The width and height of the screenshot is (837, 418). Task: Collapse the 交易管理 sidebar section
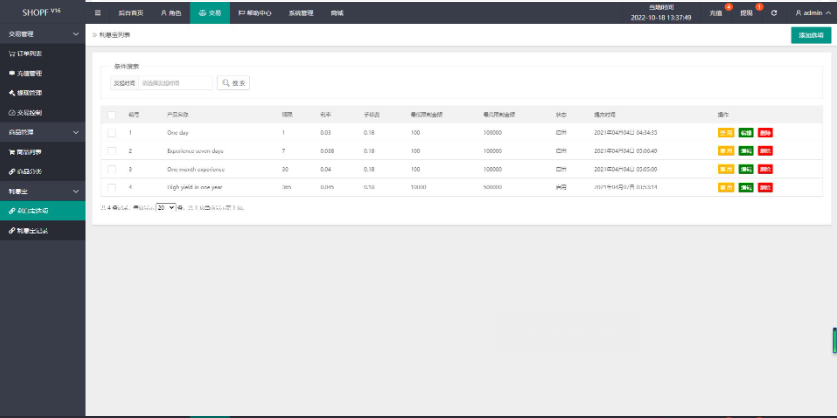(42, 34)
